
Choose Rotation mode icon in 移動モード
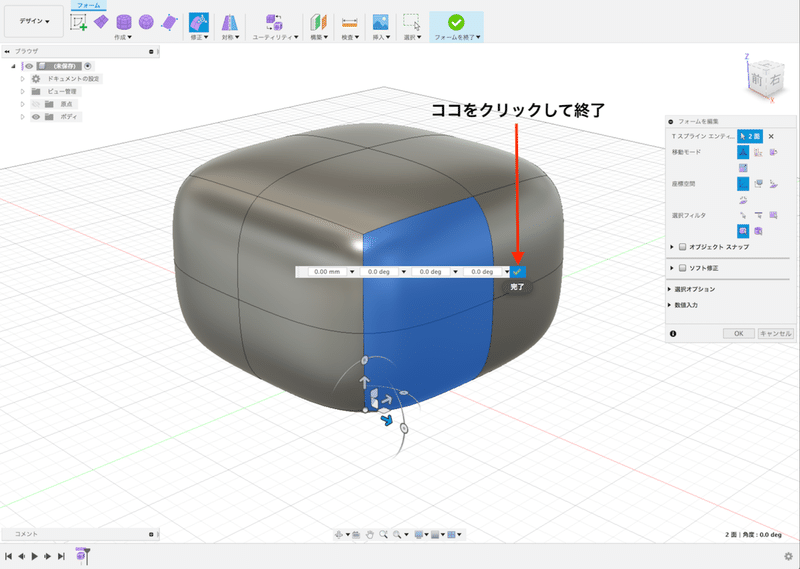pyautogui.click(x=773, y=152)
